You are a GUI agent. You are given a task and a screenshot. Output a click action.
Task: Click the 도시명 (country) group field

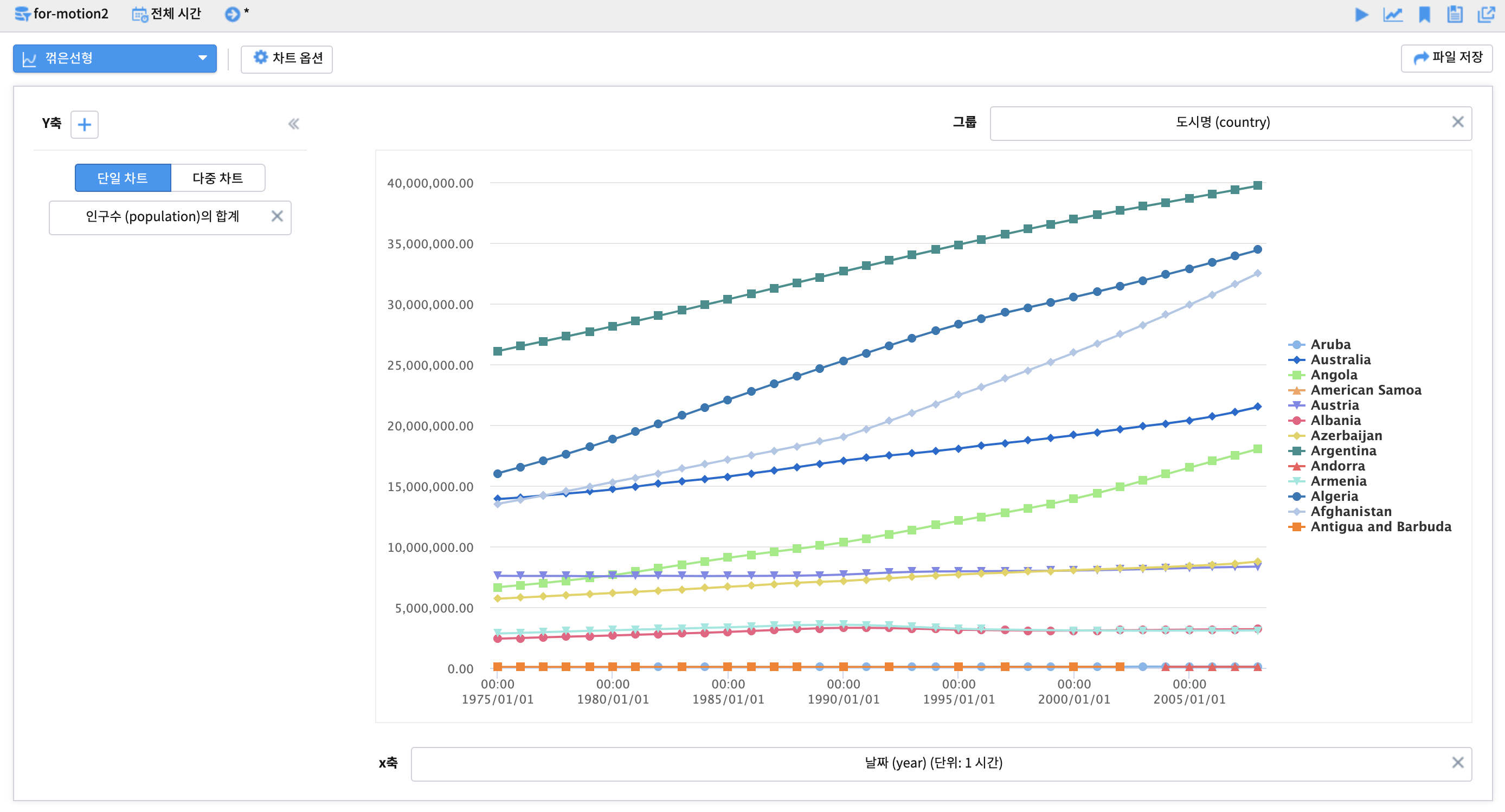click(x=1231, y=123)
